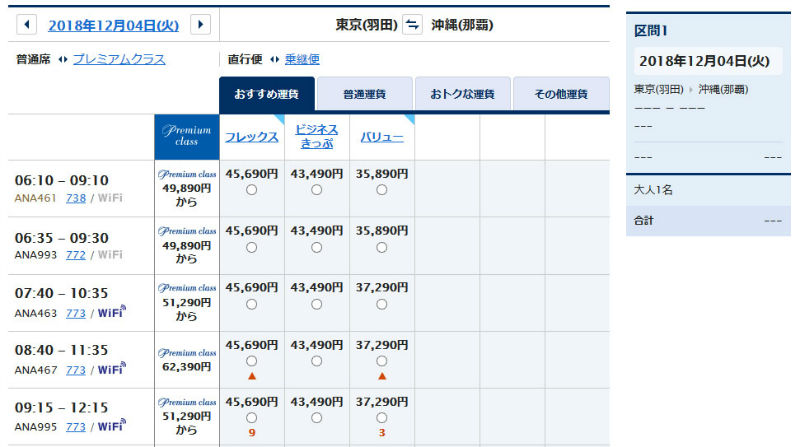Switch to おトクな運賃 tab

(x=462, y=94)
